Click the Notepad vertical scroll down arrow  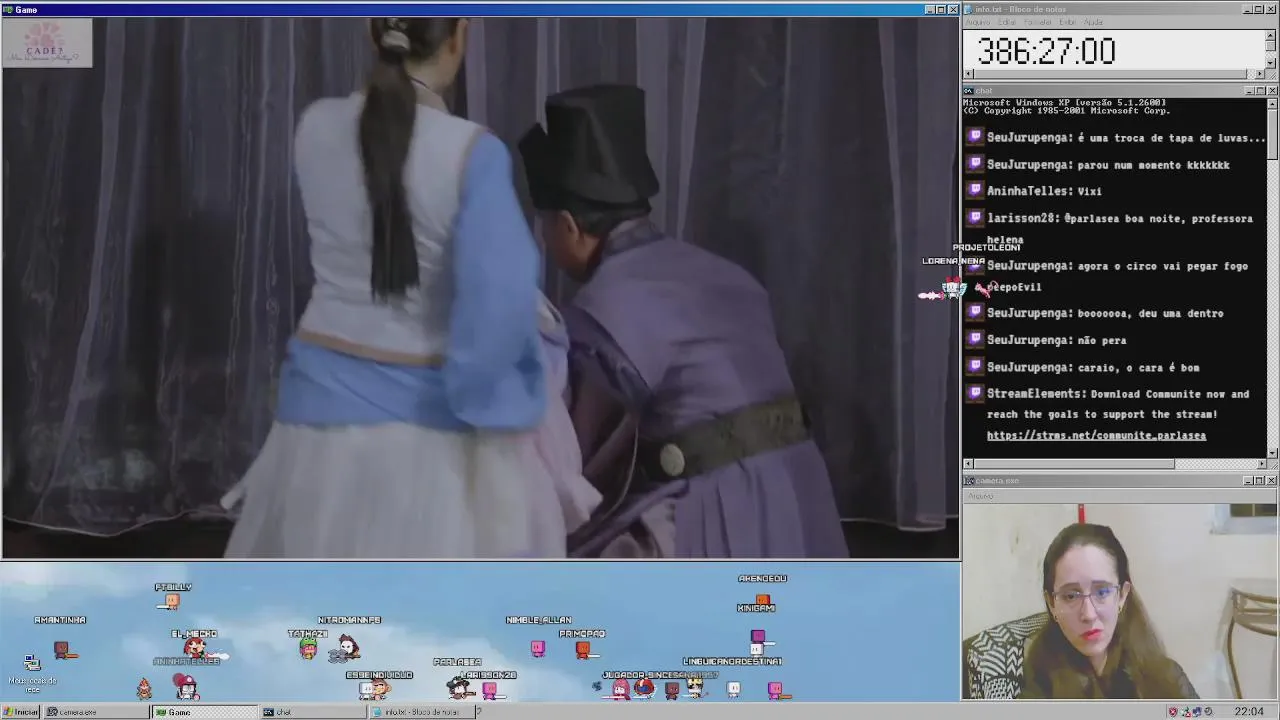pos(1272,63)
